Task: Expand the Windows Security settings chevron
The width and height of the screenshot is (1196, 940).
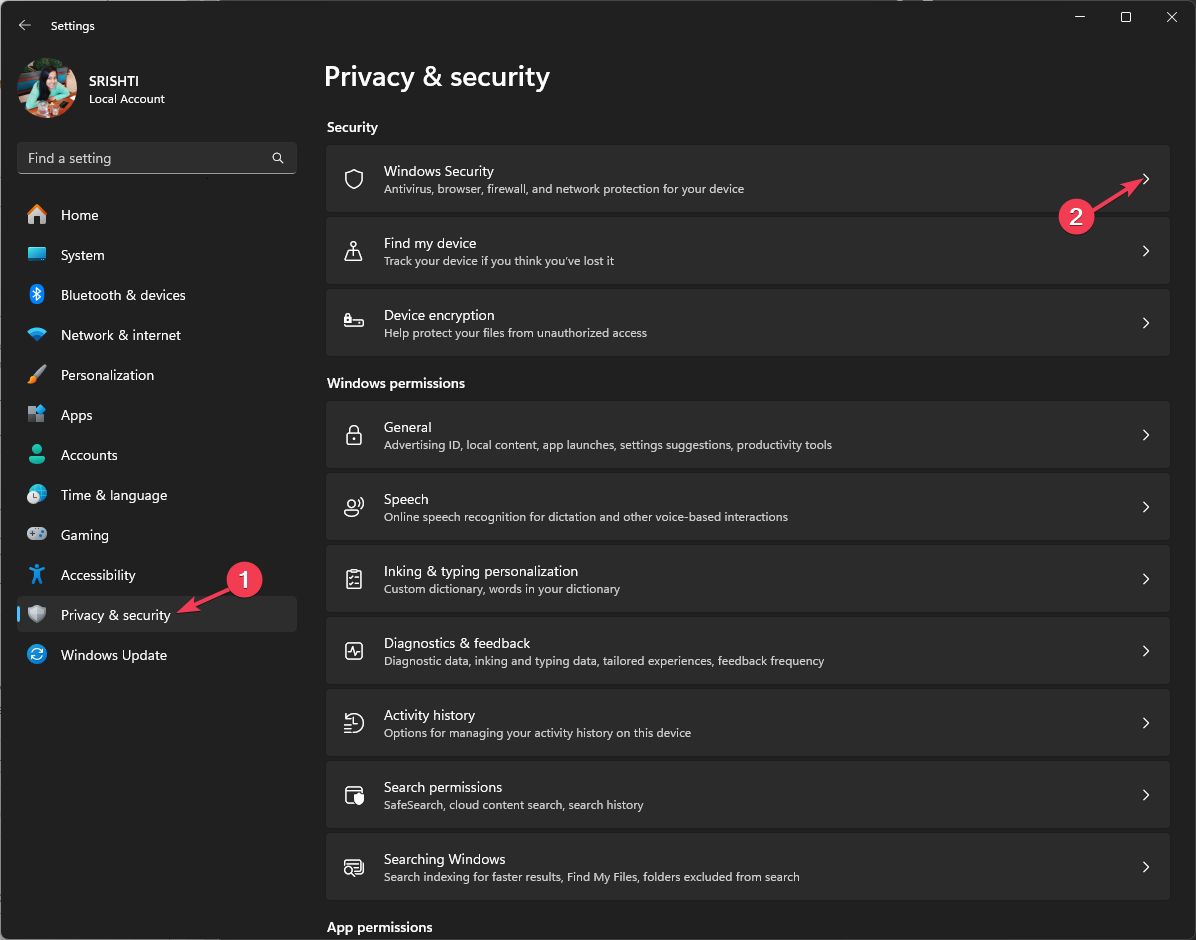Action: [1146, 179]
